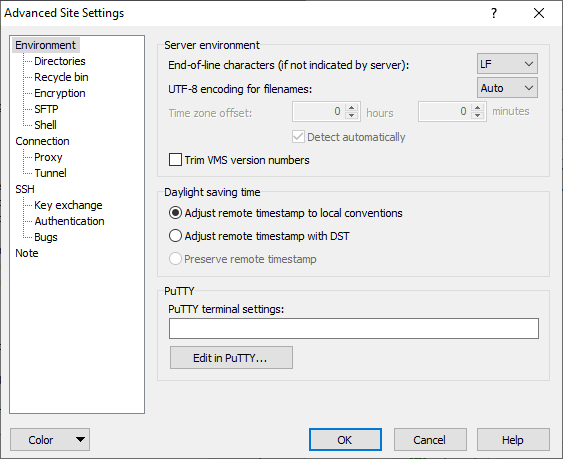Open UTF-8 encoding Auto dropdown
563x459 pixels.
pos(507,88)
